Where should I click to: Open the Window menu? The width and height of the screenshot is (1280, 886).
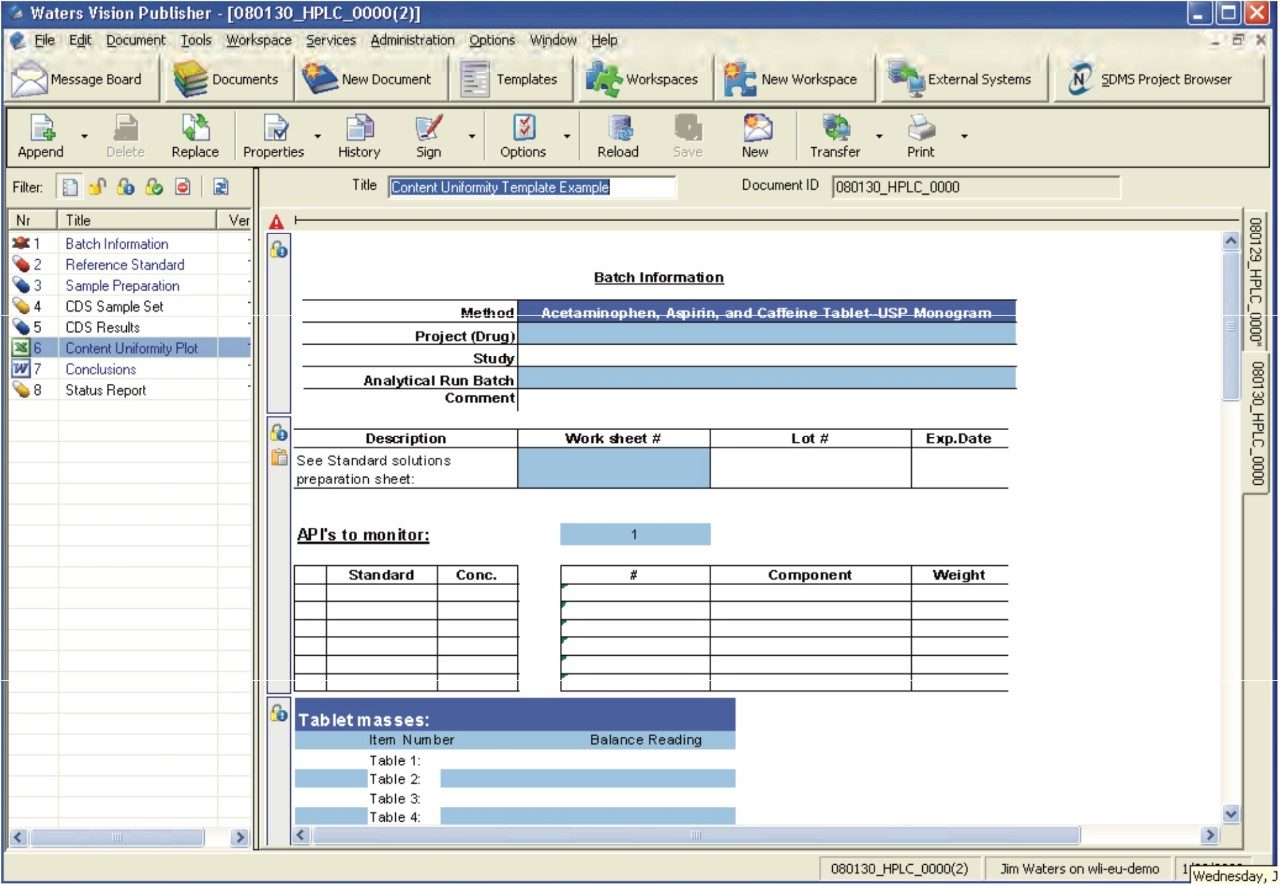[x=553, y=41]
